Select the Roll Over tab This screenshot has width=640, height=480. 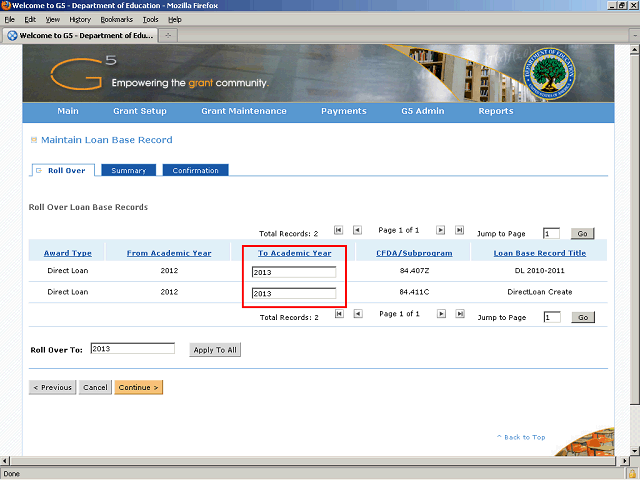62,170
